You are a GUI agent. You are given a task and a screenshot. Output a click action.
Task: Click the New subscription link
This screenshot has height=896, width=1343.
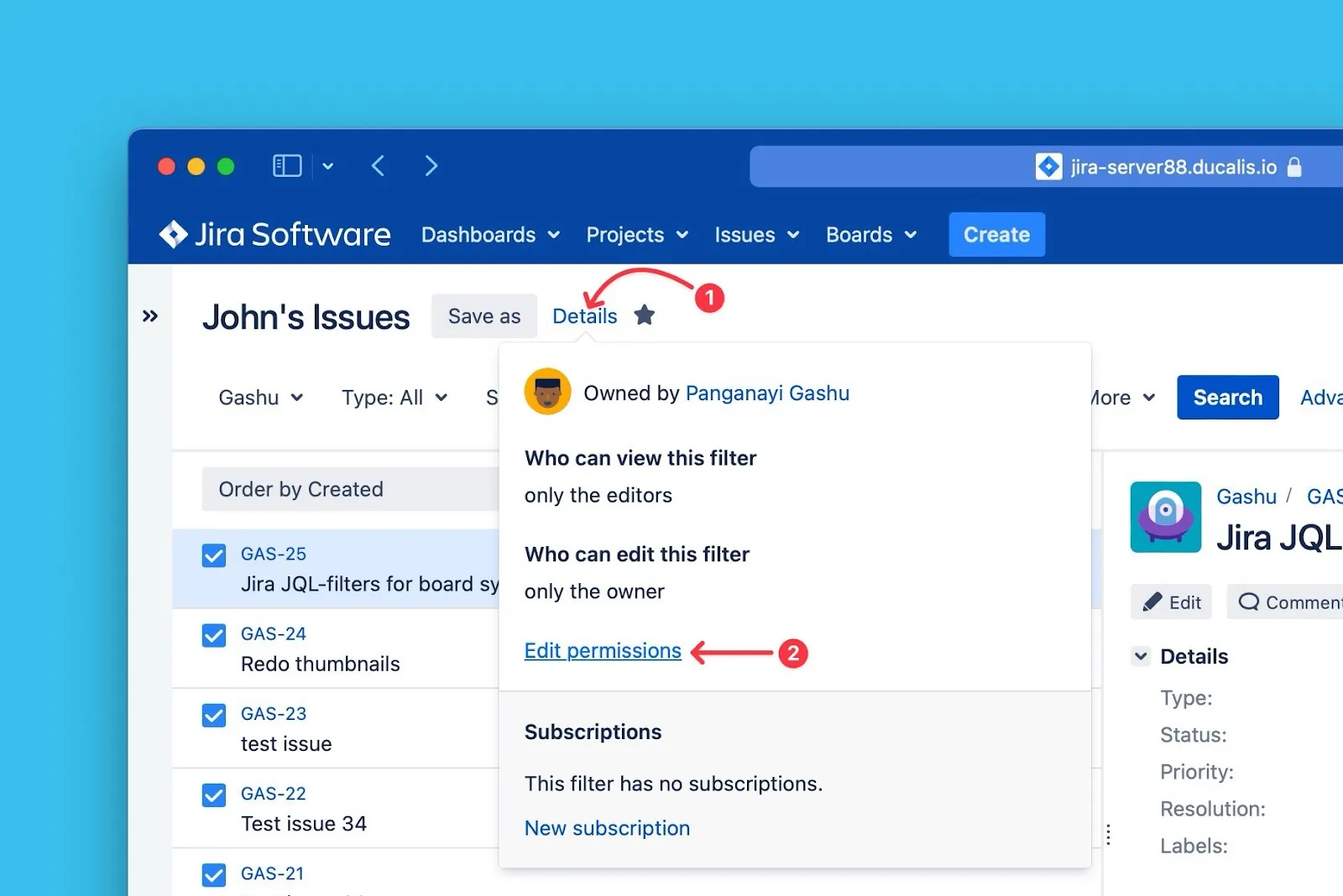click(x=607, y=828)
